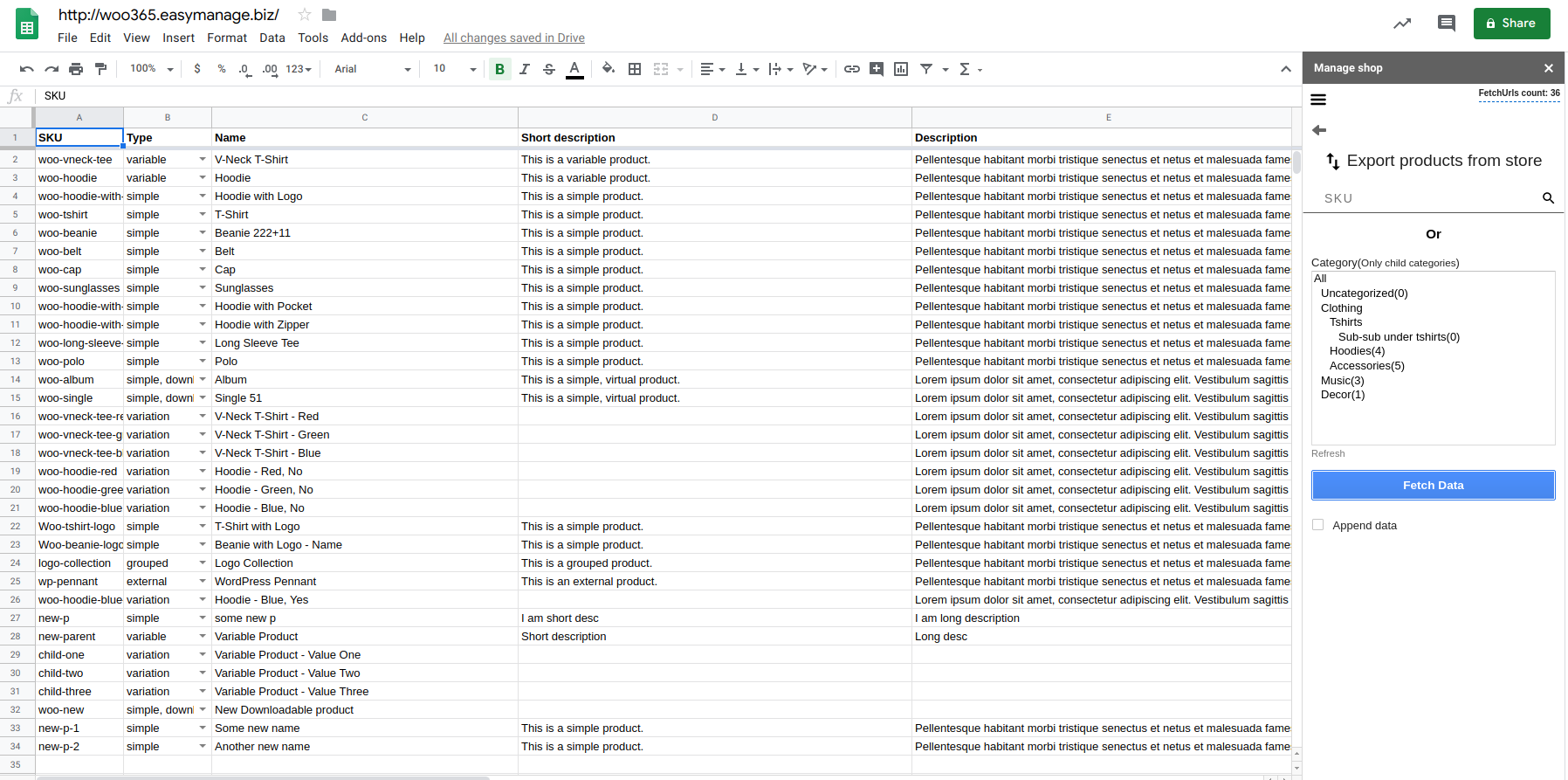Open text wrapping options

(781, 69)
